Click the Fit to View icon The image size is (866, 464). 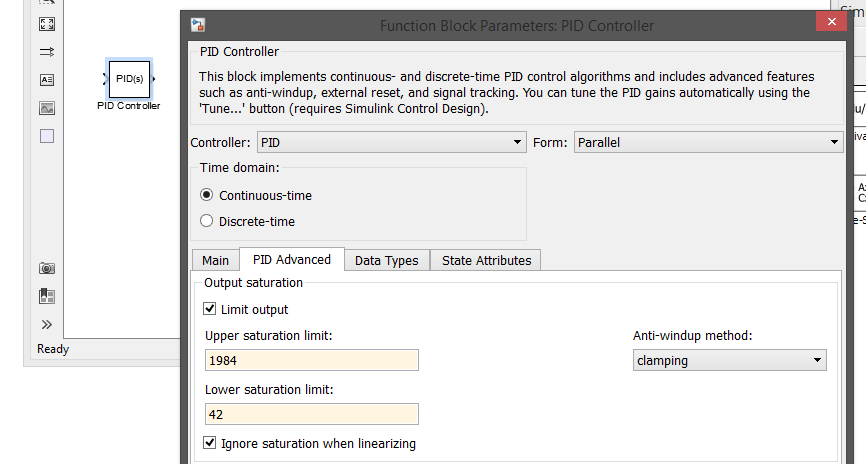coord(46,23)
